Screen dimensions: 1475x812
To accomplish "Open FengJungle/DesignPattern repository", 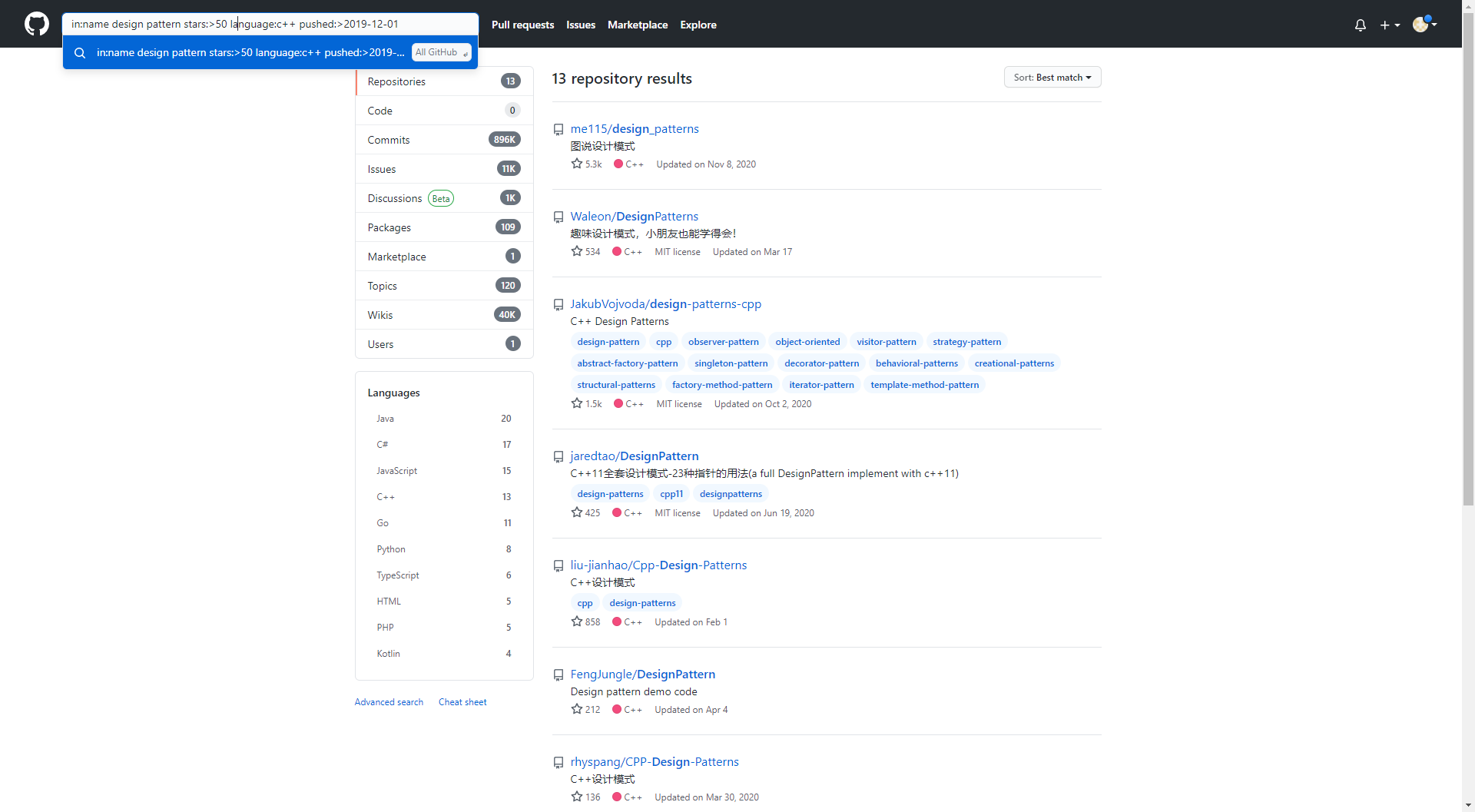I will (643, 674).
